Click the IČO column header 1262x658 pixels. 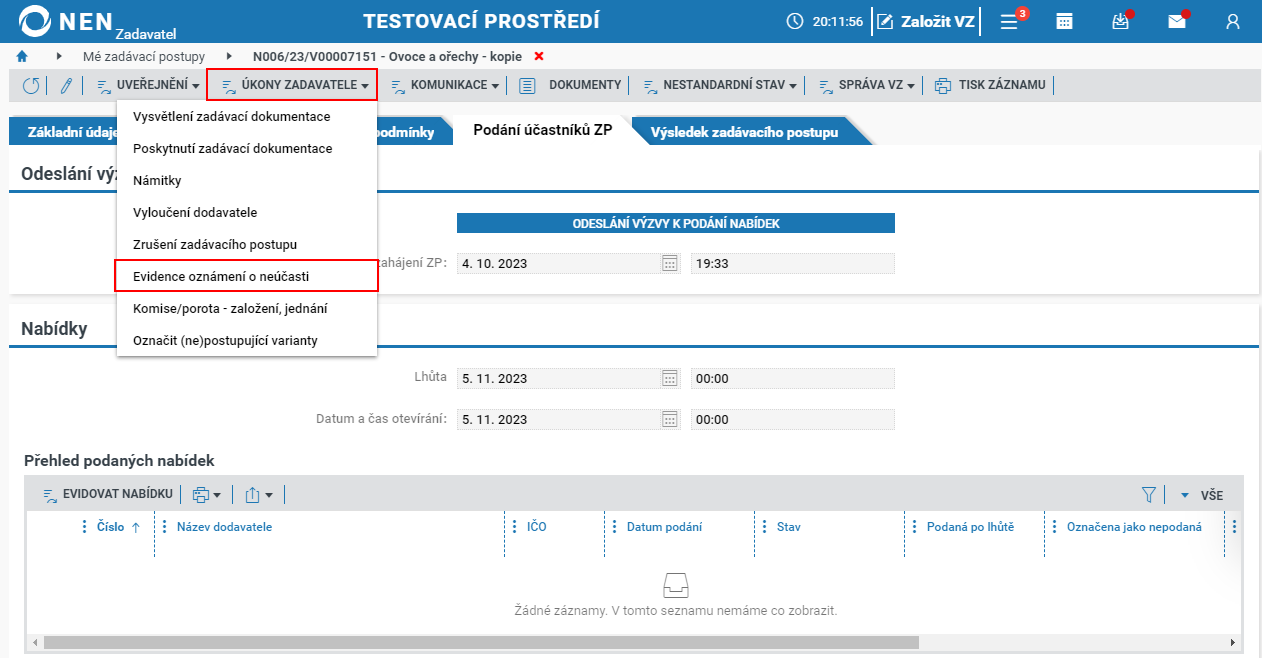537,527
